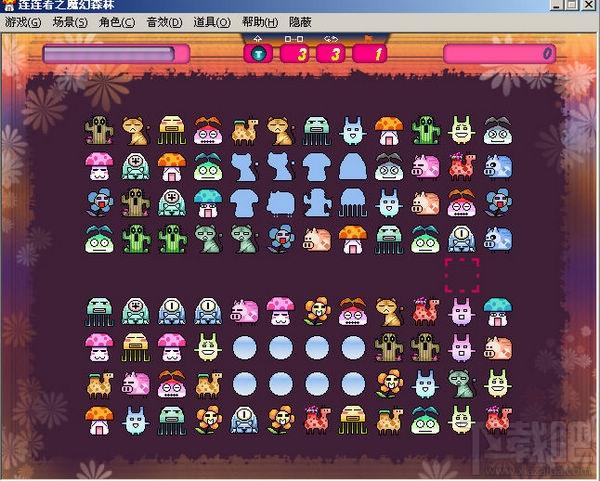Select the pink mushroom tile in second row
The width and height of the screenshot is (600, 481).
[x=99, y=167]
